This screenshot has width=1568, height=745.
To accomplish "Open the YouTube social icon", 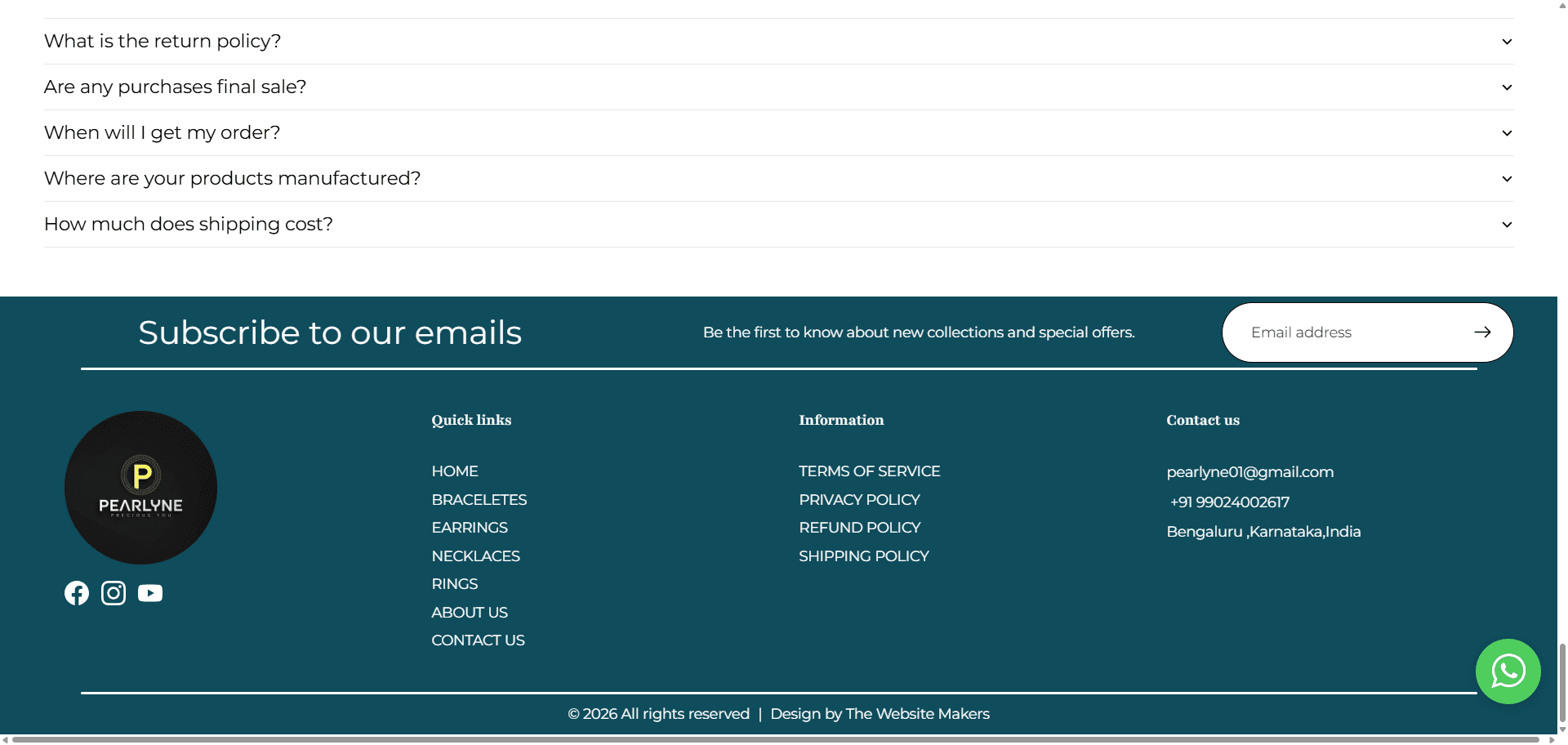I will [150, 593].
